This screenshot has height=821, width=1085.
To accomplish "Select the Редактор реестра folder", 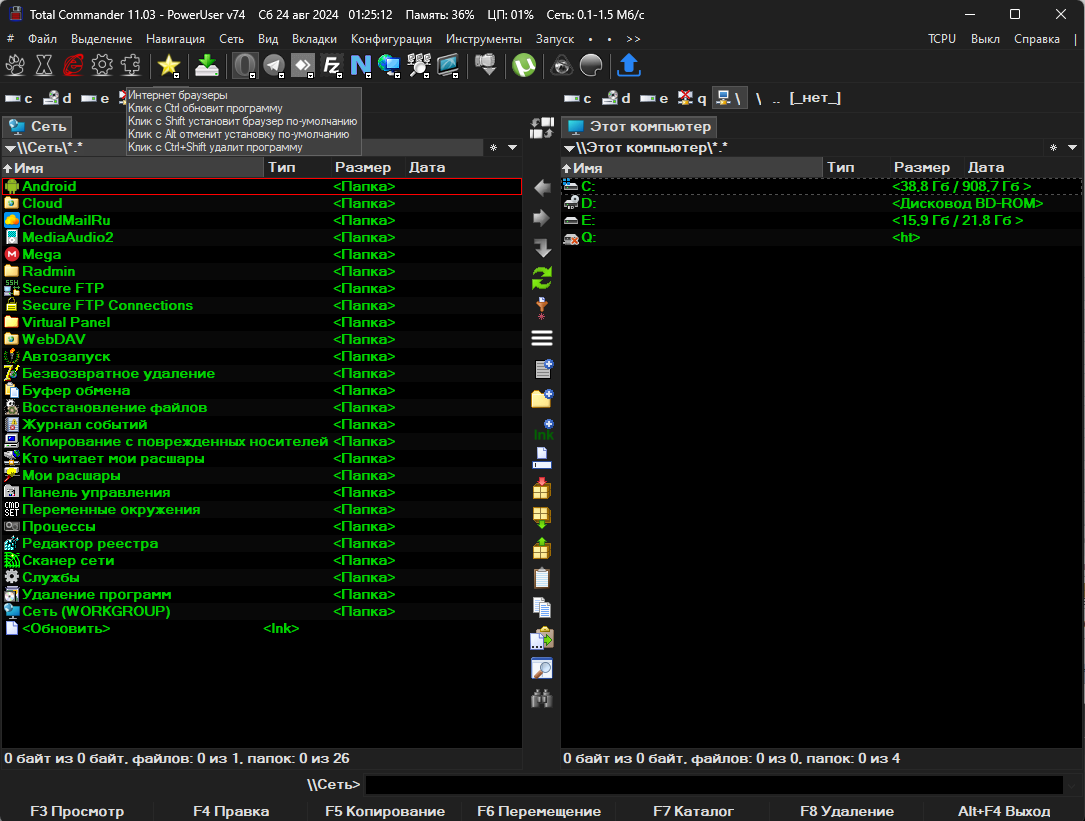I will click(90, 544).
